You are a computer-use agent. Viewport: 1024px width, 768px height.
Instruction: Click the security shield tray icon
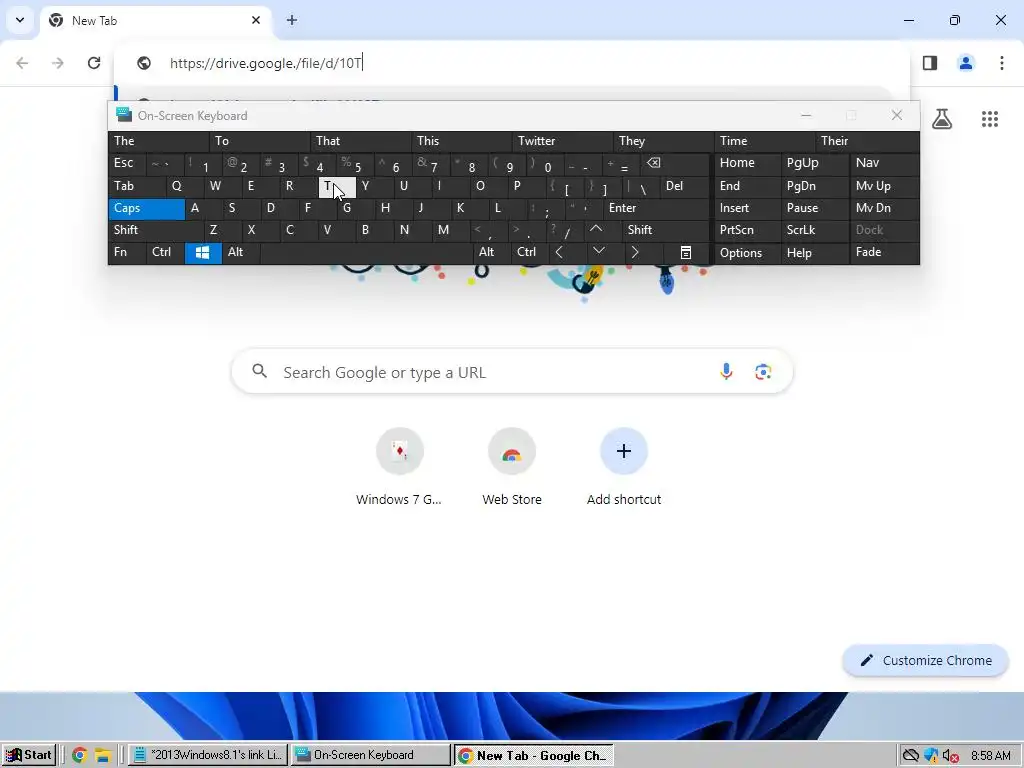point(931,756)
